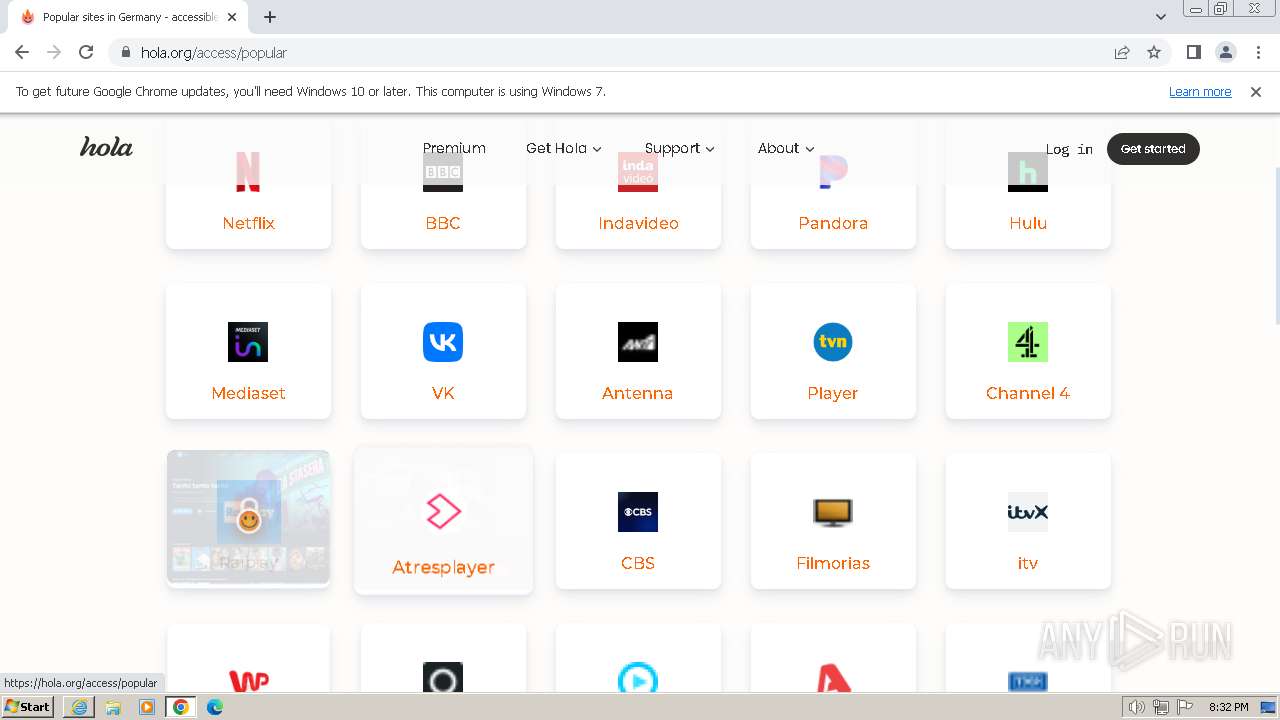This screenshot has height=720, width=1280.
Task: Open Chrome three-dot menu
Action: click(1258, 52)
